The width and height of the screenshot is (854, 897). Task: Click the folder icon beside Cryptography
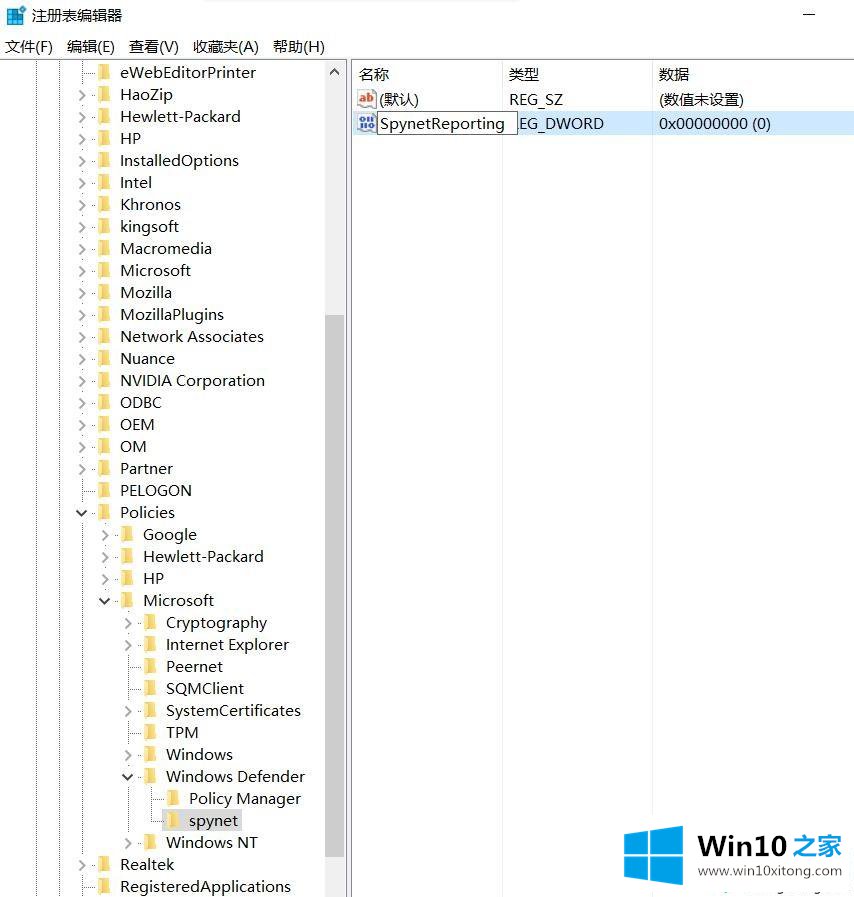click(x=150, y=622)
